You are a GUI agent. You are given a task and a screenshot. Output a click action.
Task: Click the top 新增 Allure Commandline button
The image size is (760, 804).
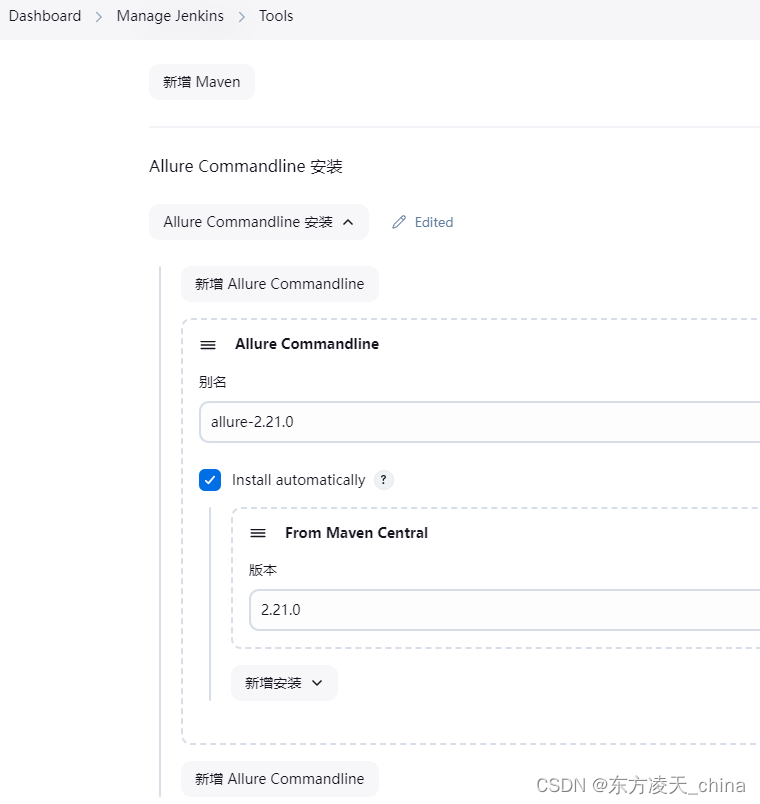point(279,284)
